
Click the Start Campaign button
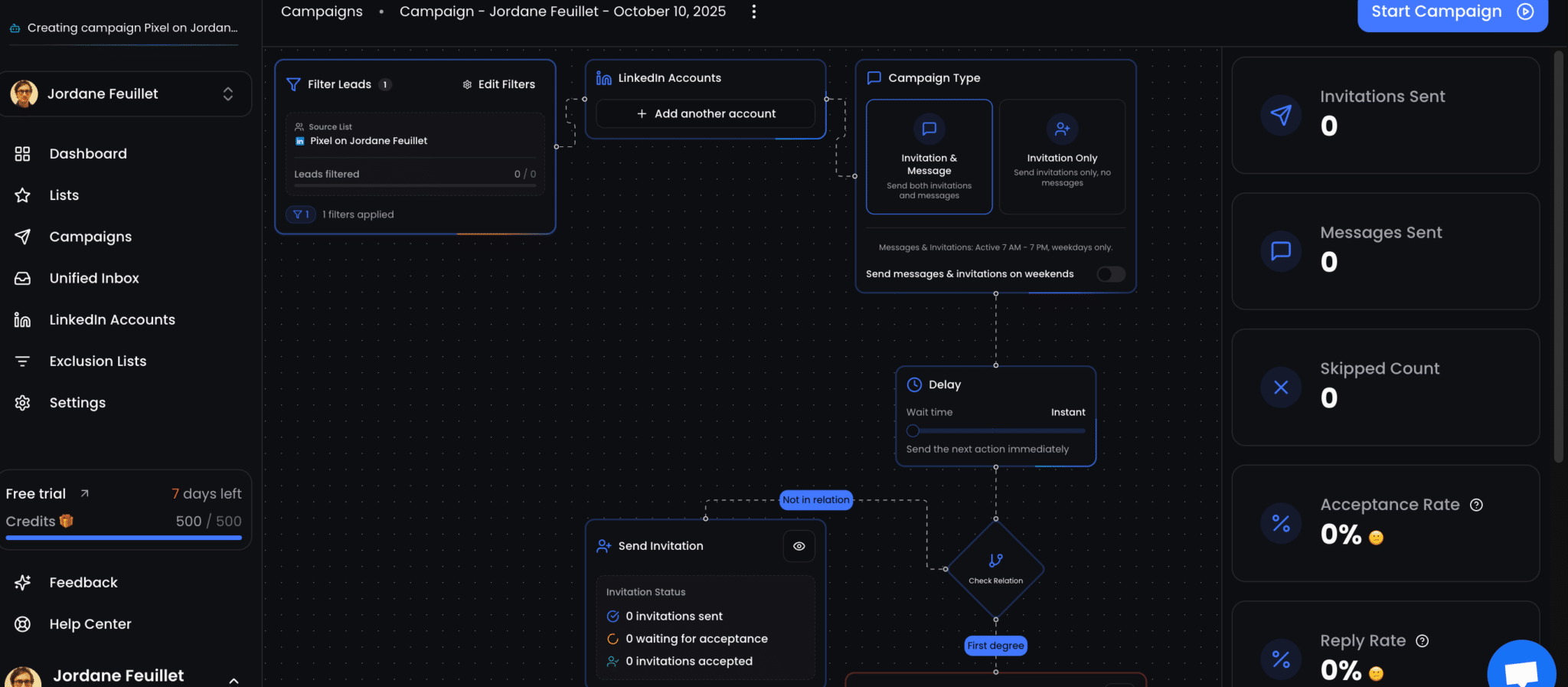[x=1451, y=12]
